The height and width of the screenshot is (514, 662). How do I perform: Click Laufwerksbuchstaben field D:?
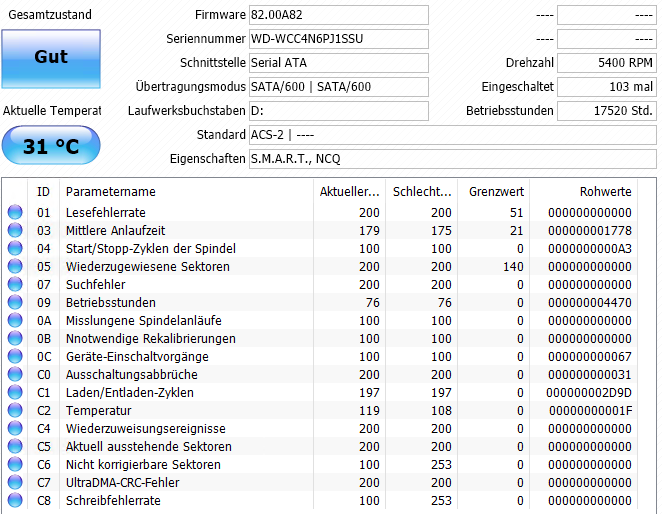339,111
